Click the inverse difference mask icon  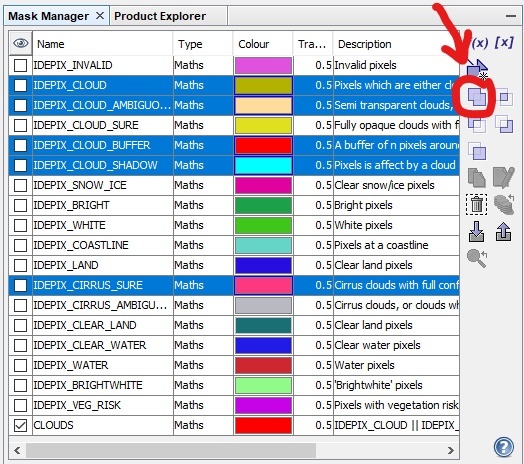point(504,124)
